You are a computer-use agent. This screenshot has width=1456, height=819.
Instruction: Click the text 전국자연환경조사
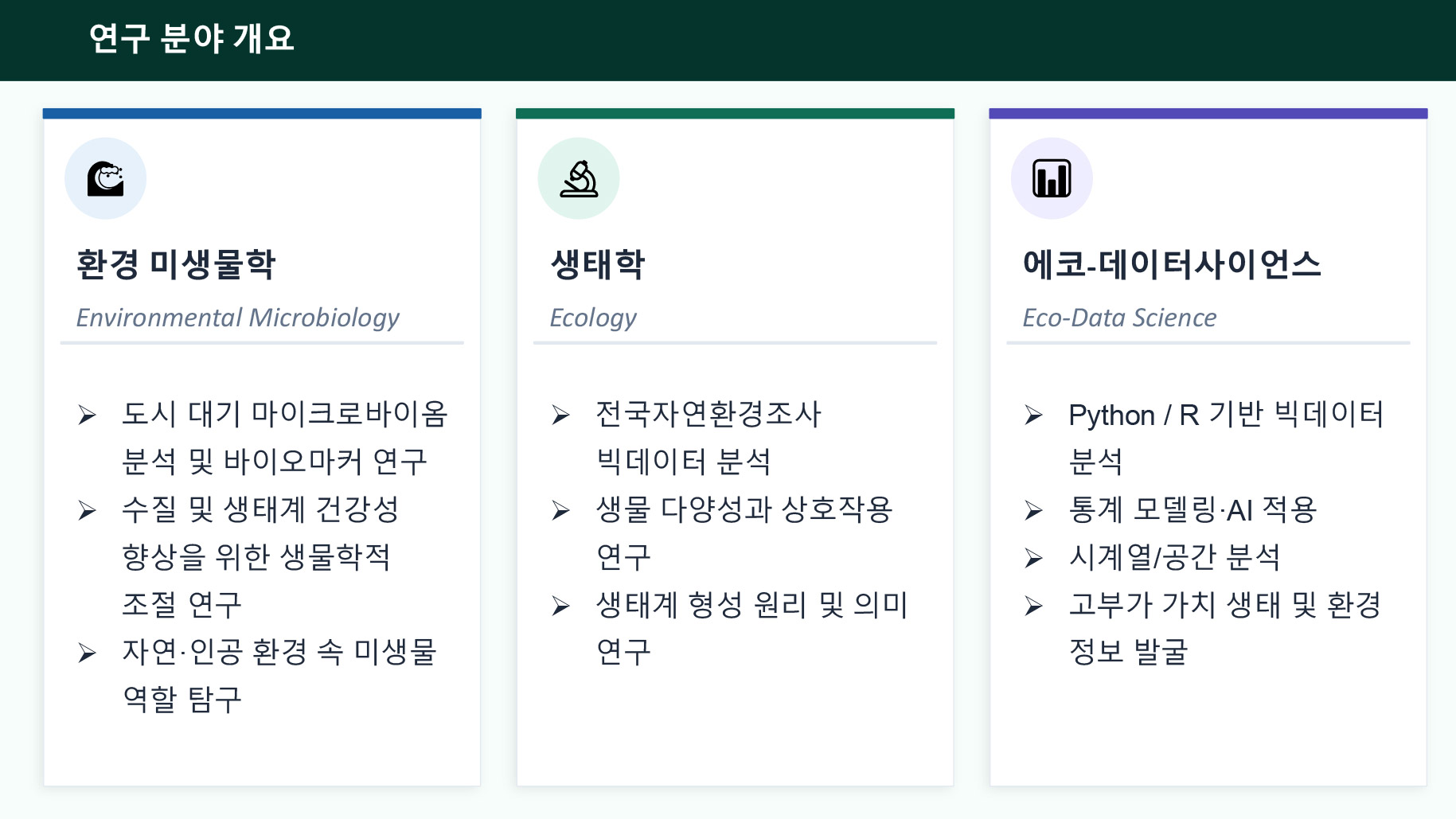coord(708,414)
